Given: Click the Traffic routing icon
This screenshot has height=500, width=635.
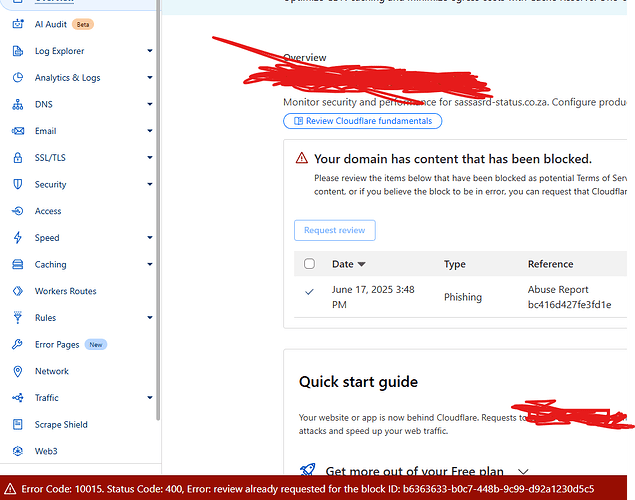Looking at the screenshot, I should coord(18,398).
